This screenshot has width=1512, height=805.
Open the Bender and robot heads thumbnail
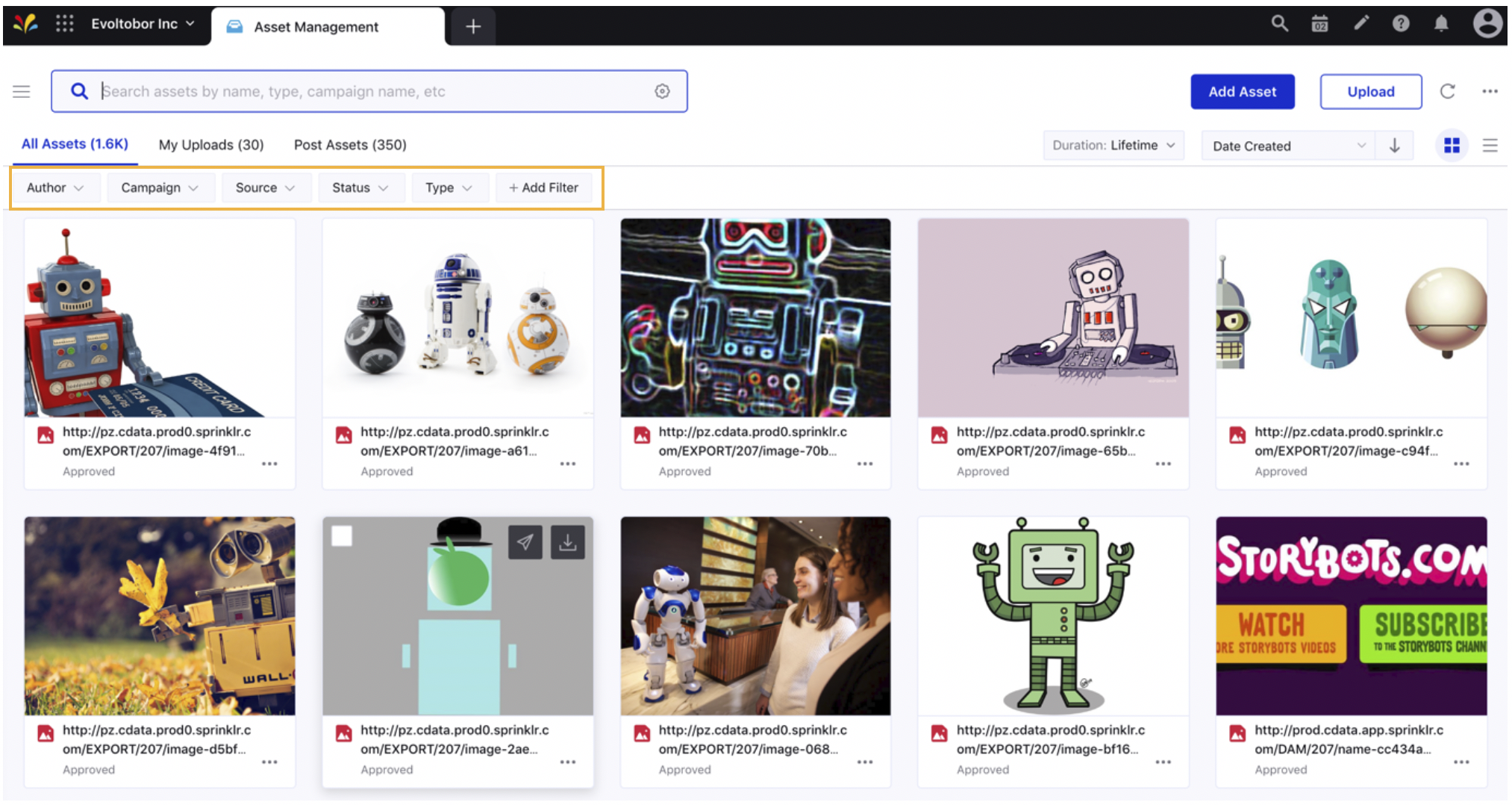pos(1351,317)
